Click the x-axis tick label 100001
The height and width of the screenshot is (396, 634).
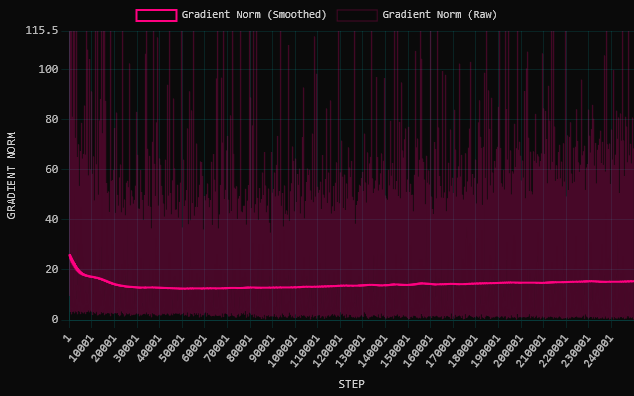(282, 351)
